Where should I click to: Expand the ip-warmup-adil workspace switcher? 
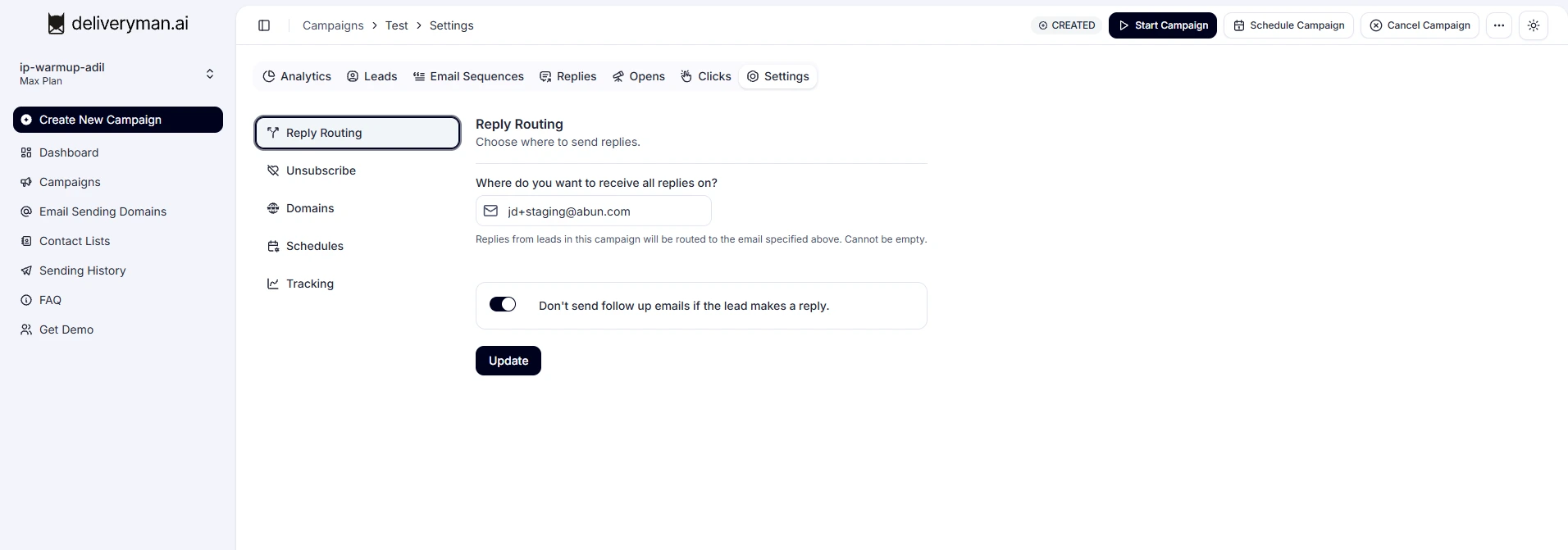click(x=210, y=74)
